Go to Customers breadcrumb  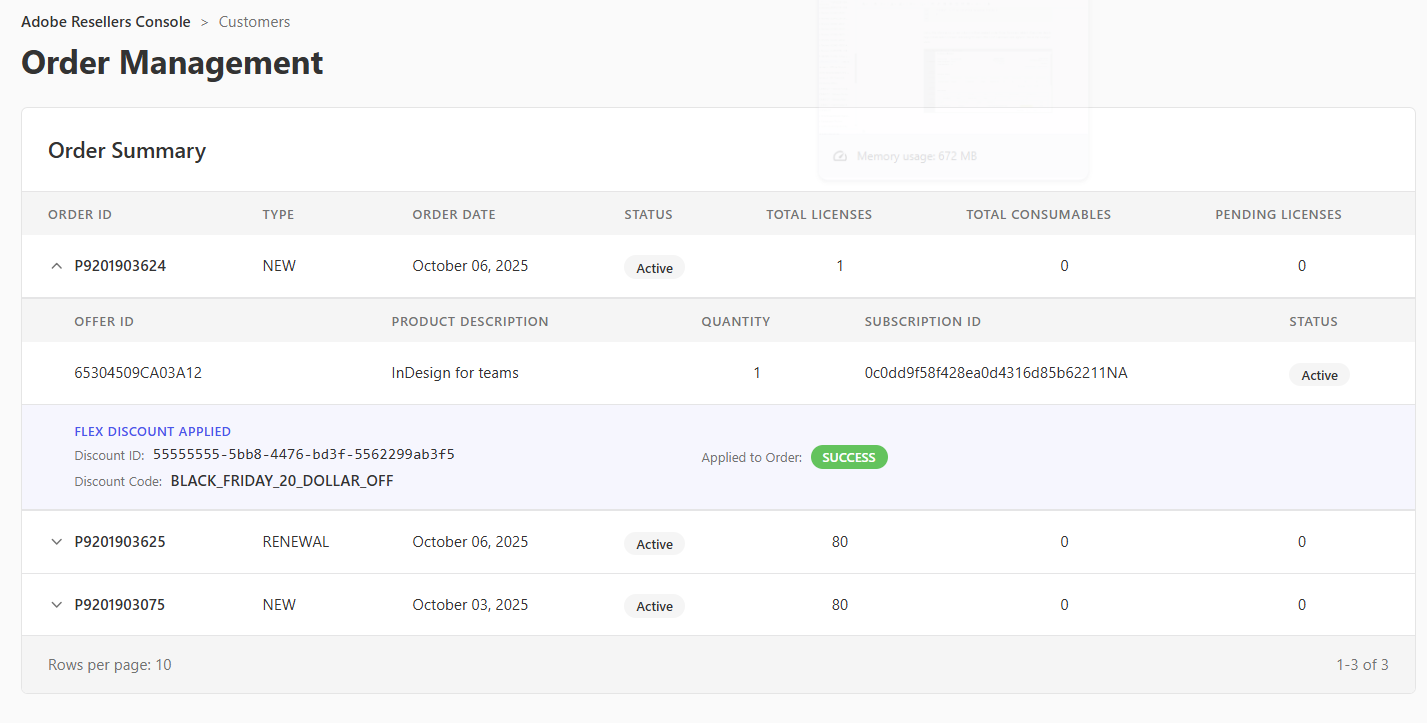(x=254, y=22)
